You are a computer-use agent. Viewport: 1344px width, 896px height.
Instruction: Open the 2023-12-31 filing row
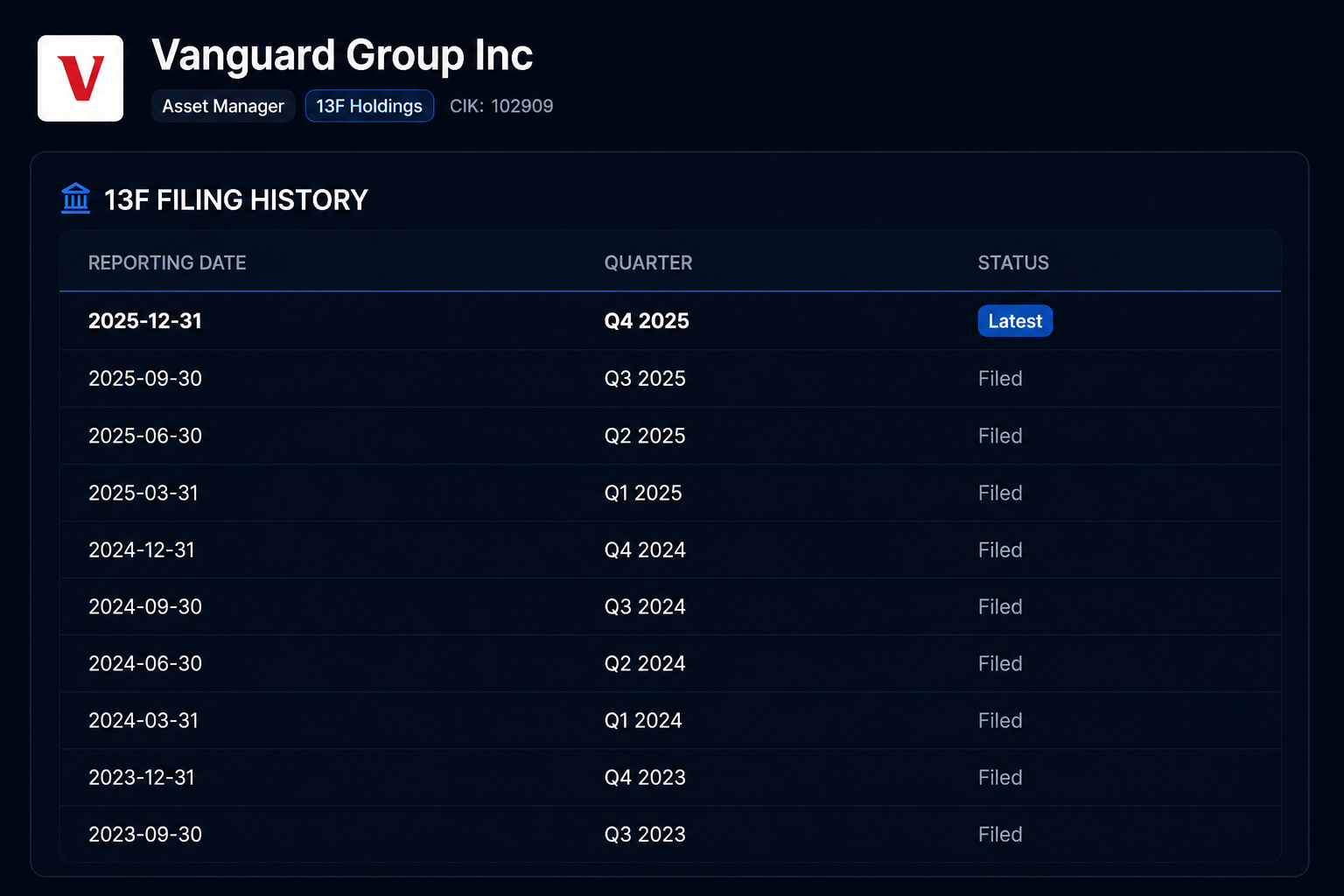coord(670,777)
